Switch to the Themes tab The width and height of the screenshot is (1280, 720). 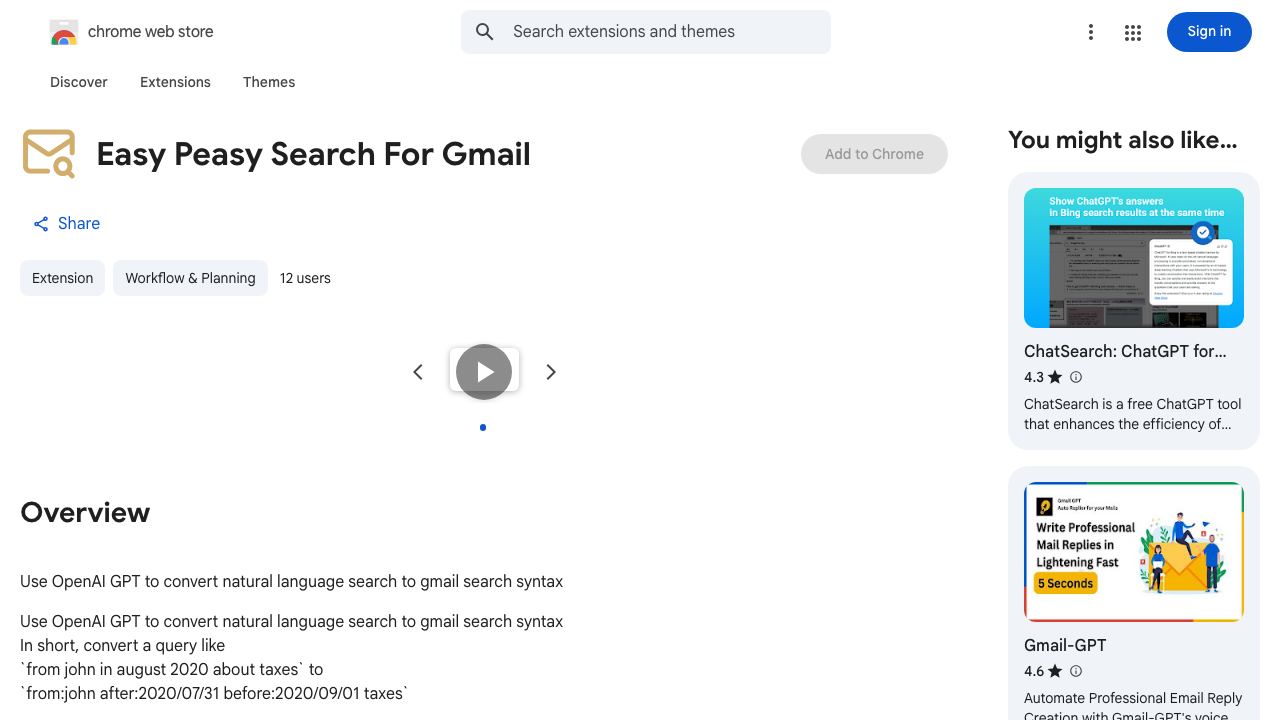269,82
